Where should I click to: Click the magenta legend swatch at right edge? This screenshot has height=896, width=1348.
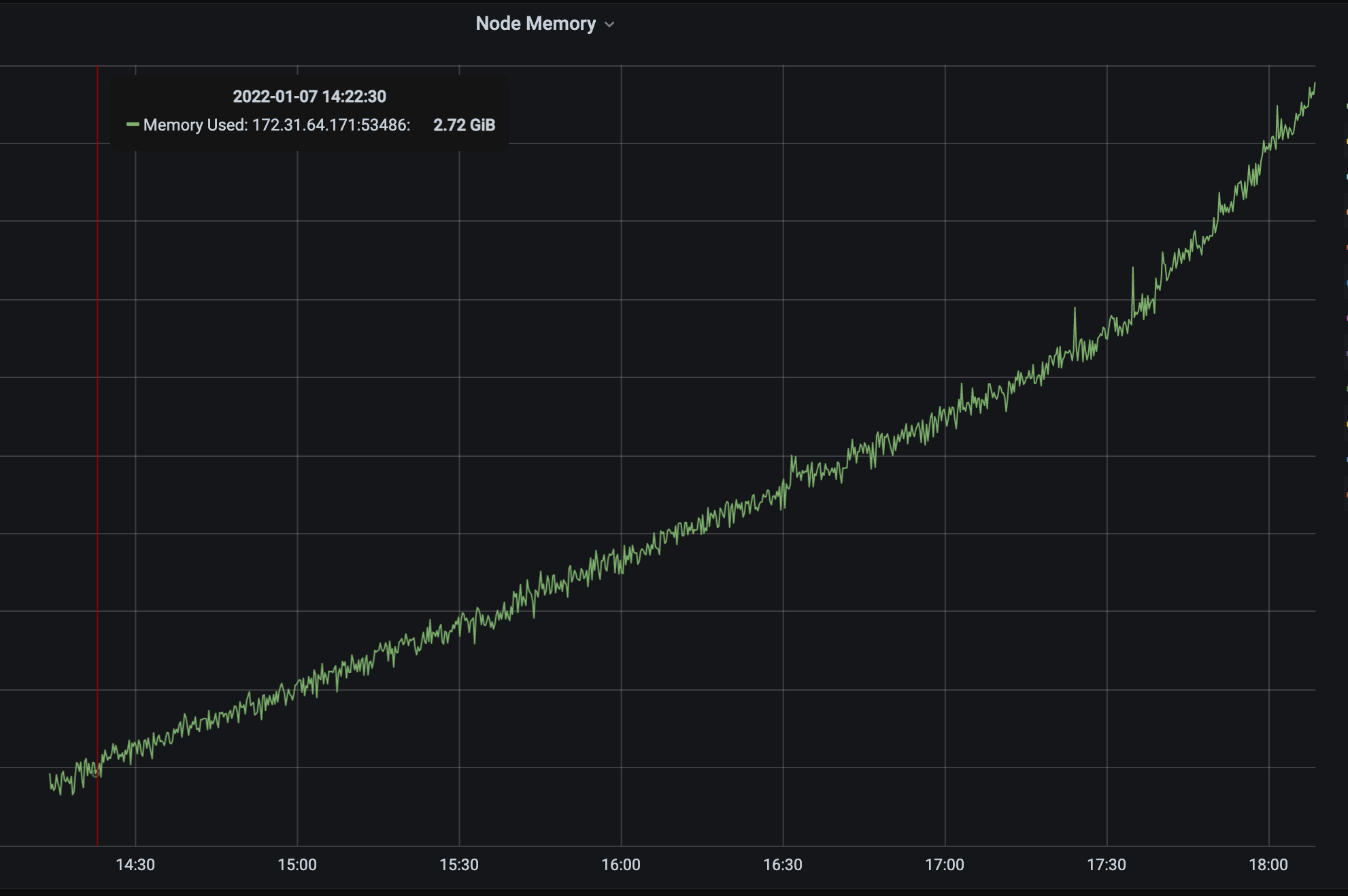1346,318
